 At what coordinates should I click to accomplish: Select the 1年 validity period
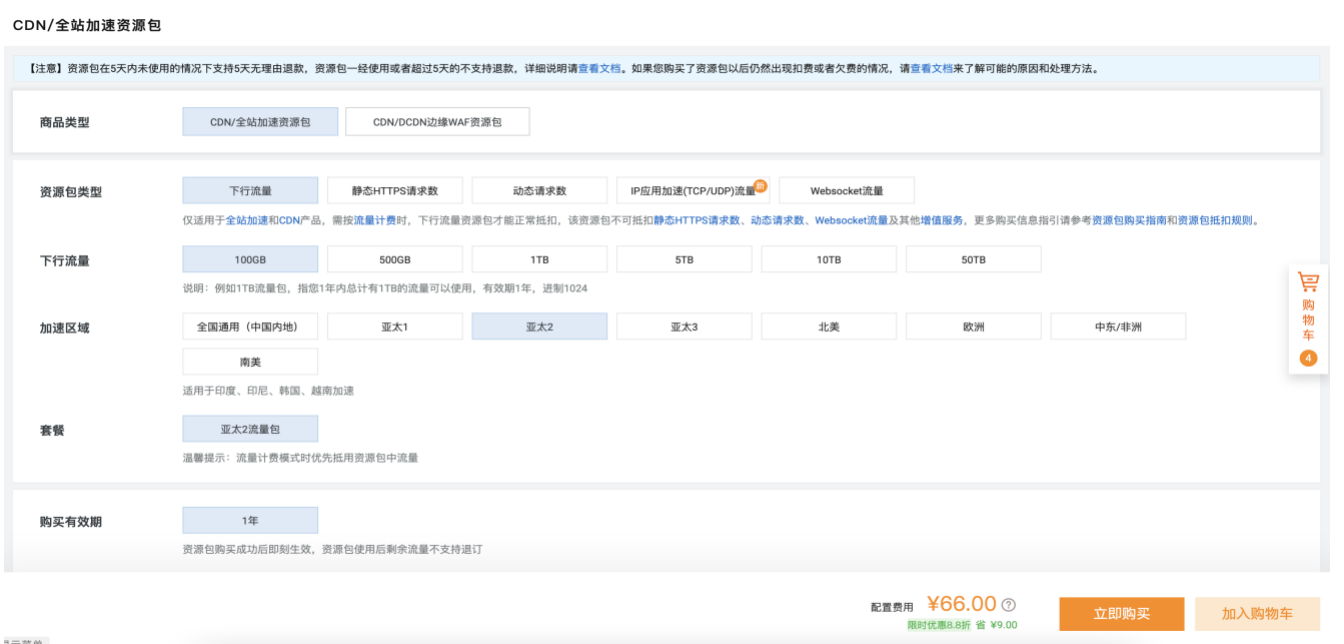click(250, 520)
